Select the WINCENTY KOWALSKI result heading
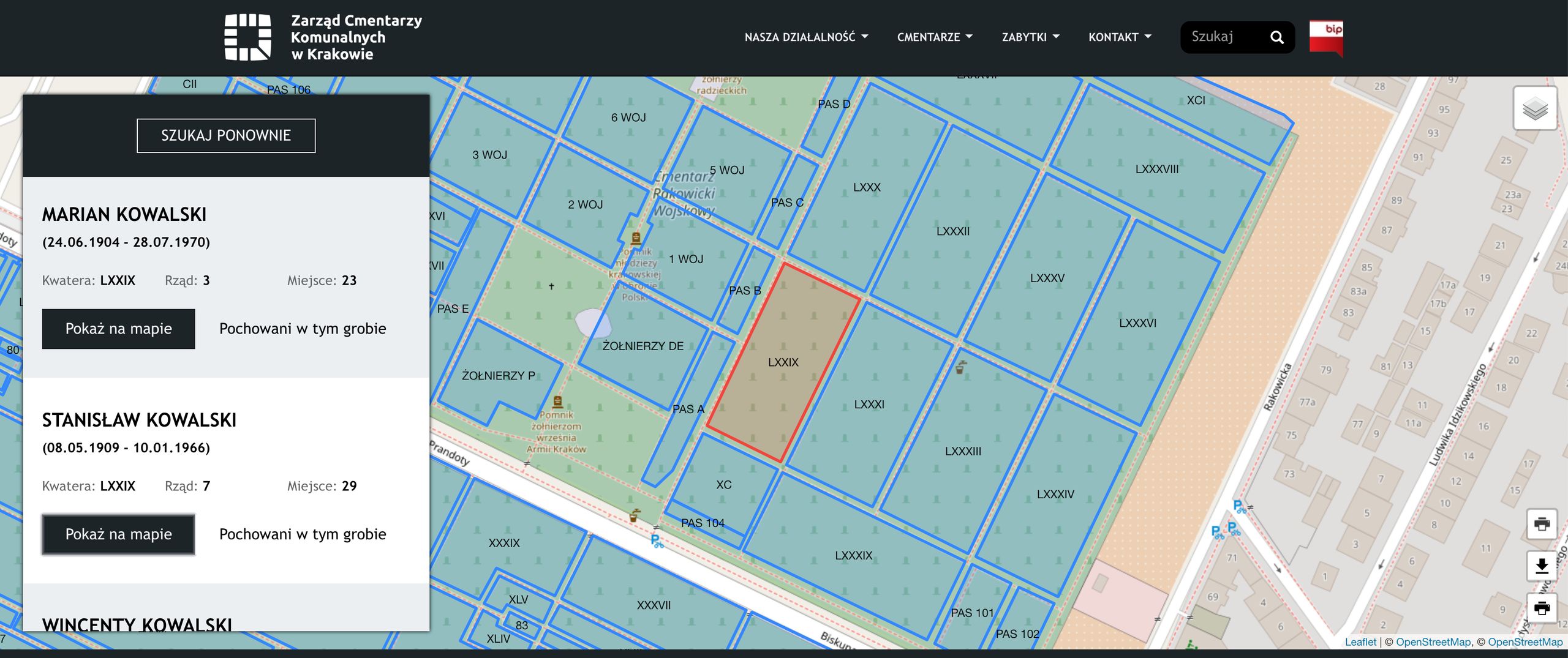 pyautogui.click(x=137, y=624)
